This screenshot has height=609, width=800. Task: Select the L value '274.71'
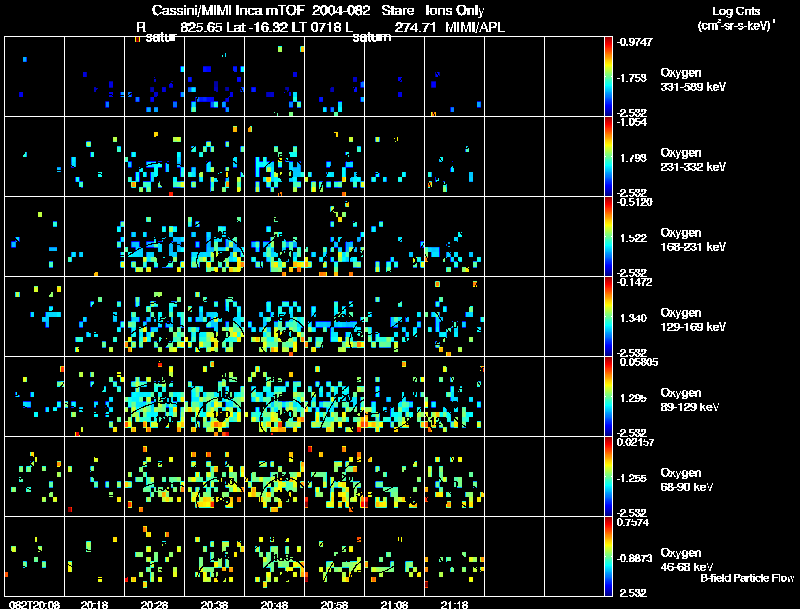(x=415, y=27)
